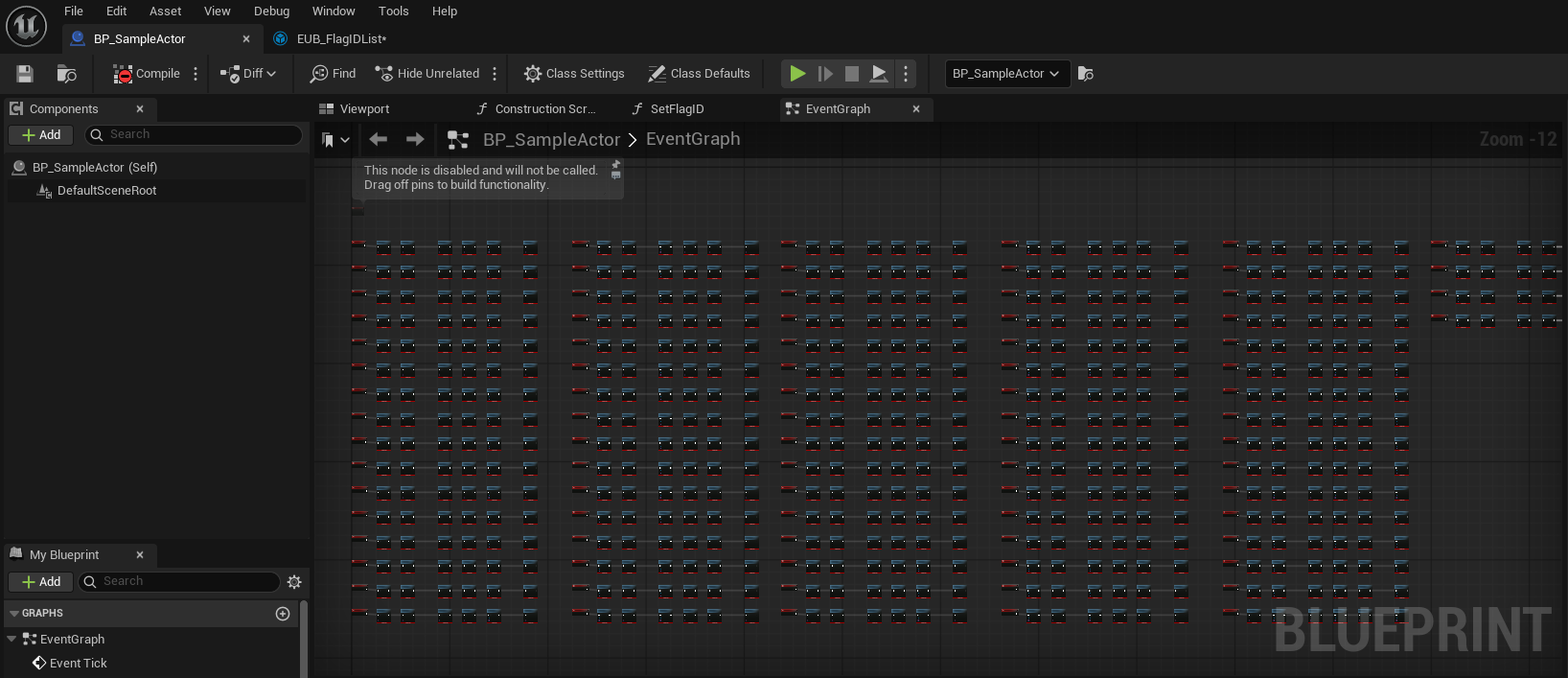
Task: Save the blueprint with the floppy disk icon
Action: click(25, 74)
